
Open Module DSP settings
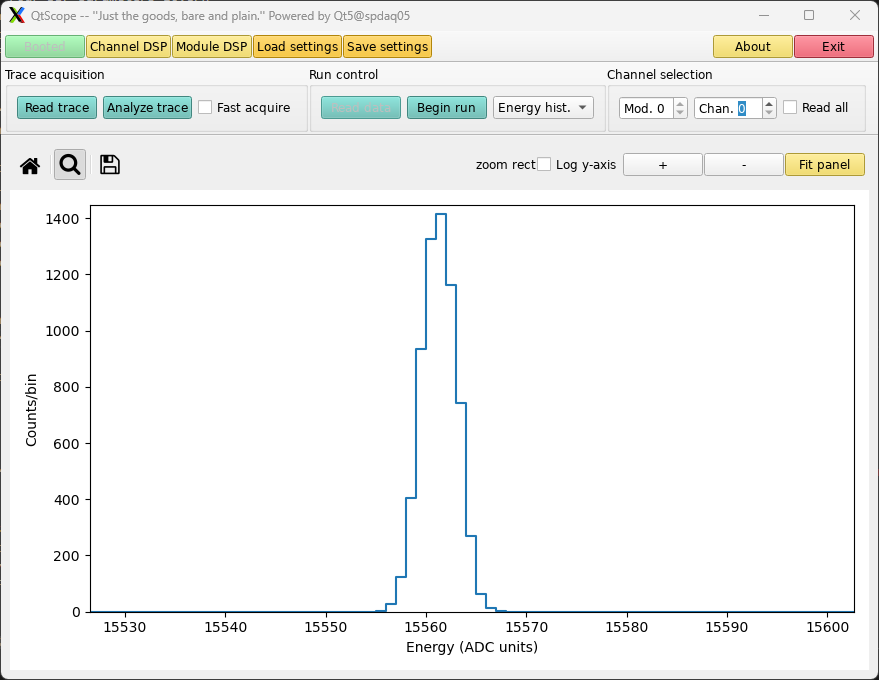pyautogui.click(x=212, y=47)
